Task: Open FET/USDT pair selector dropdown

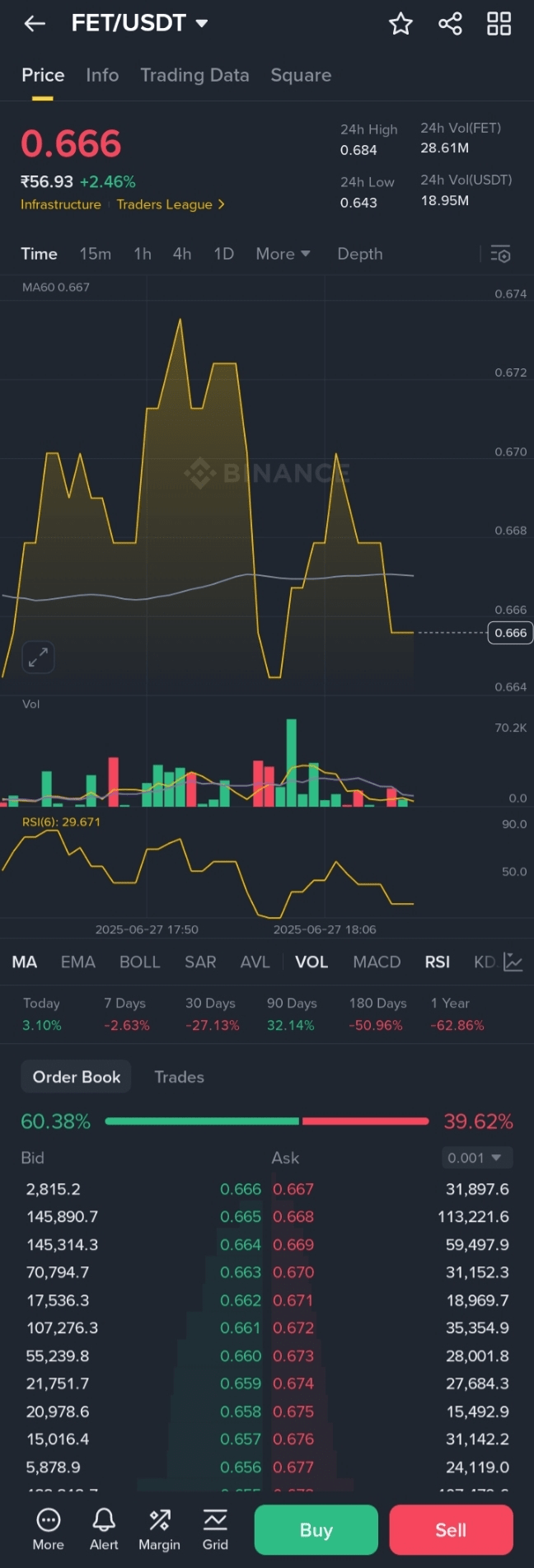Action: [x=139, y=23]
